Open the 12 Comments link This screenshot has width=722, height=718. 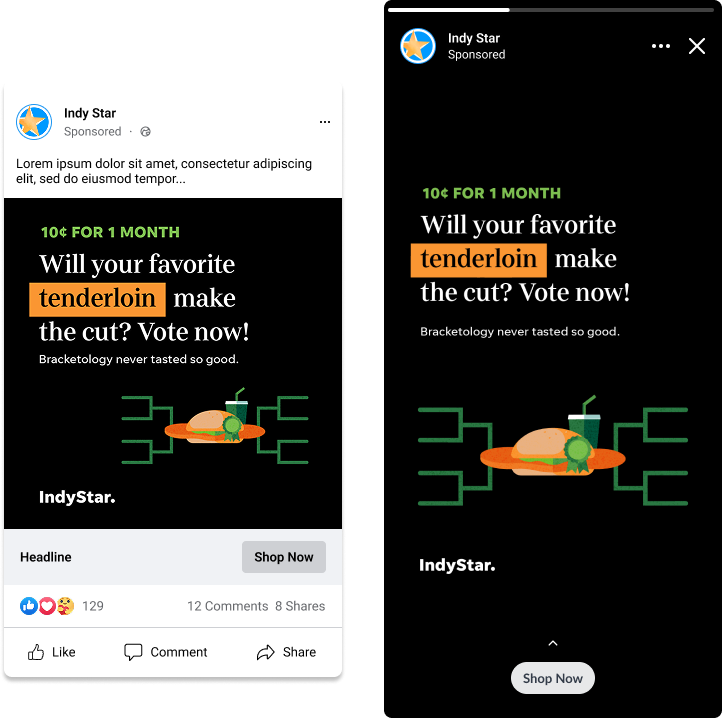228,606
